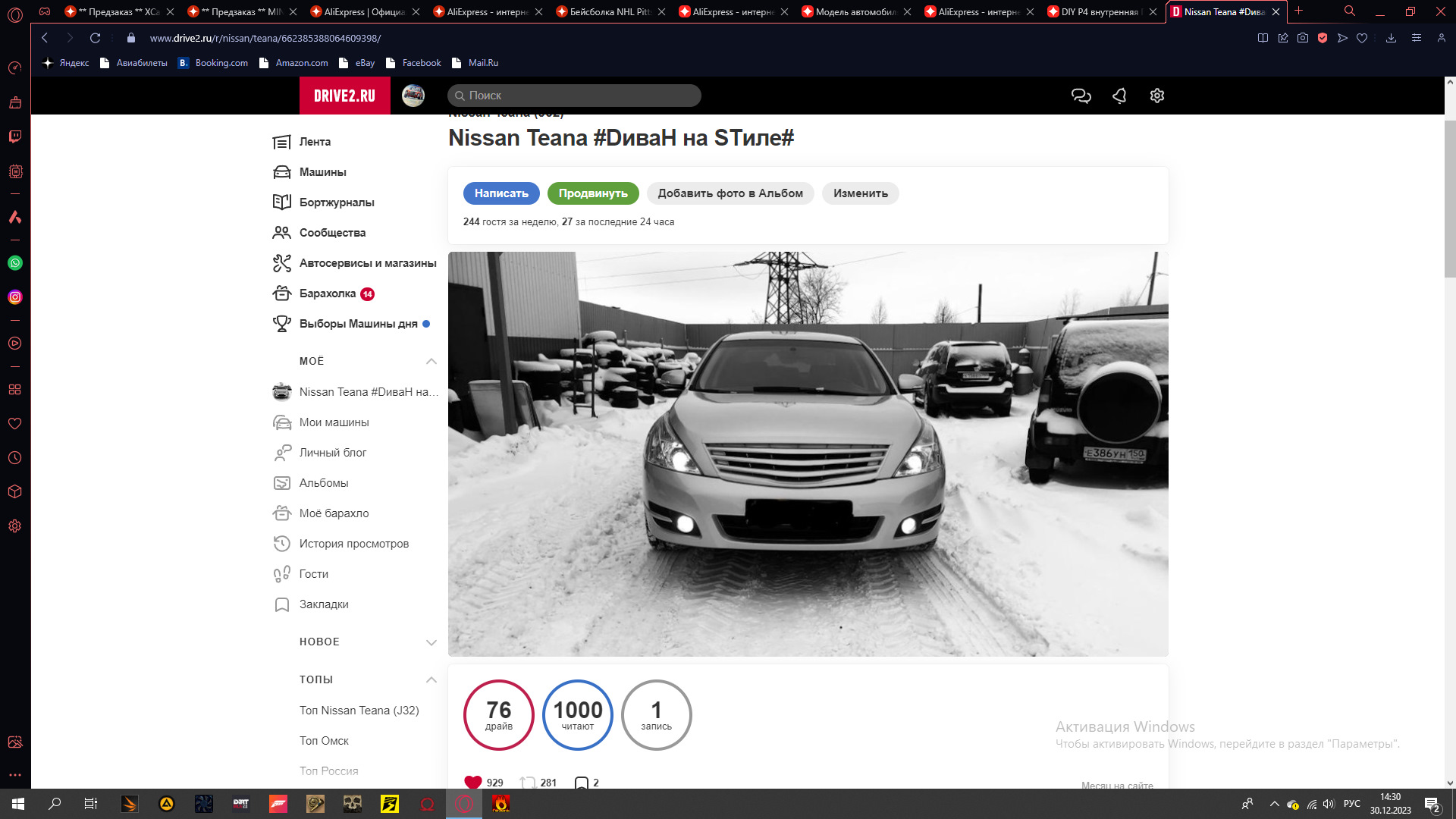1456x819 pixels.
Task: Click inside the Поиск search field
Action: pyautogui.click(x=574, y=96)
